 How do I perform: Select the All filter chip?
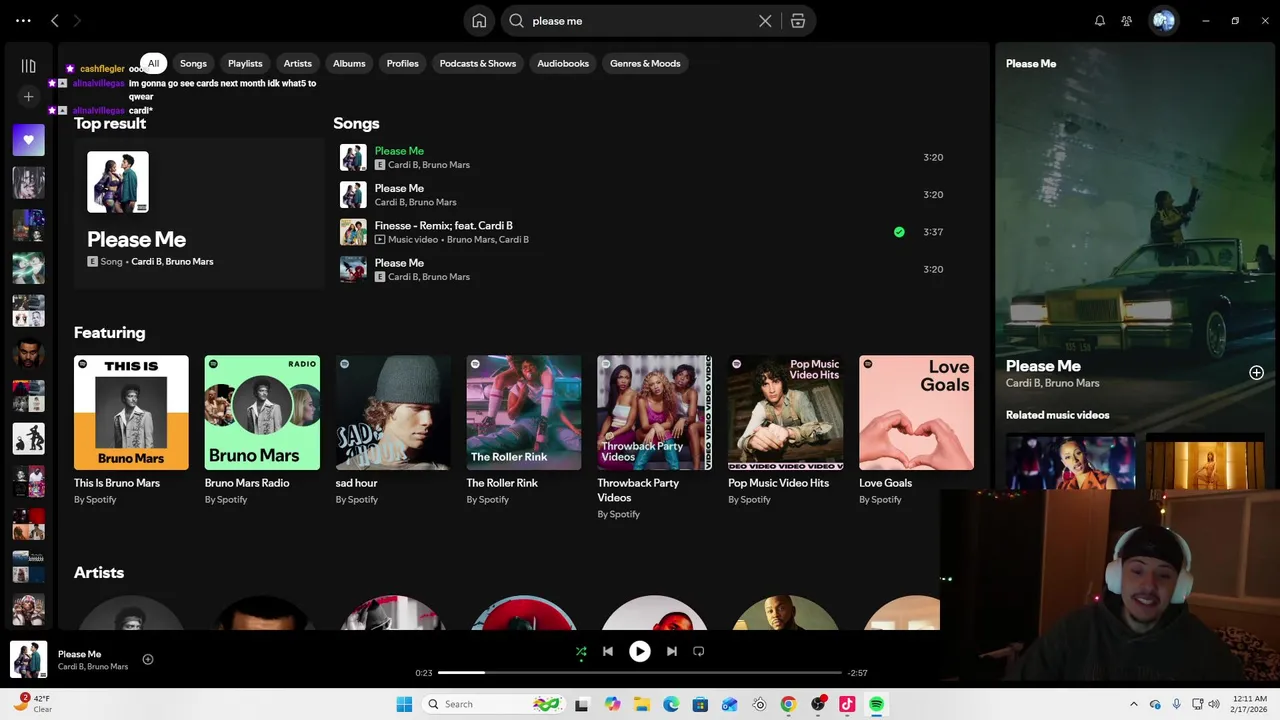tap(153, 63)
